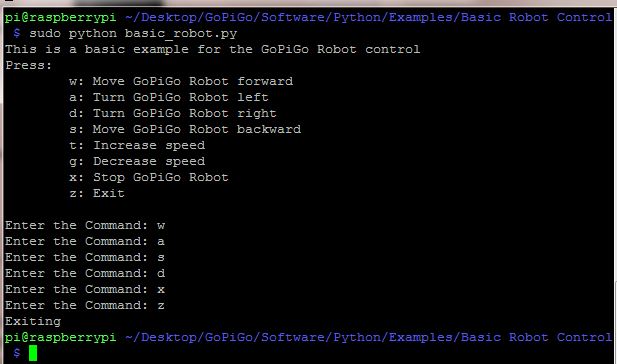617x364 pixels.
Task: Select the 's: Move GoPiGo Robot backward' line
Action: coord(185,129)
